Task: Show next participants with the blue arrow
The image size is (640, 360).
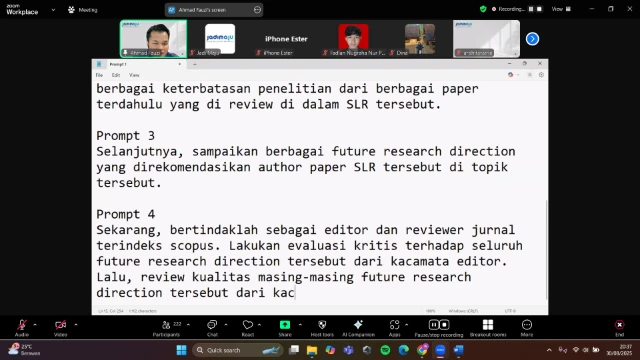Action: (x=532, y=39)
